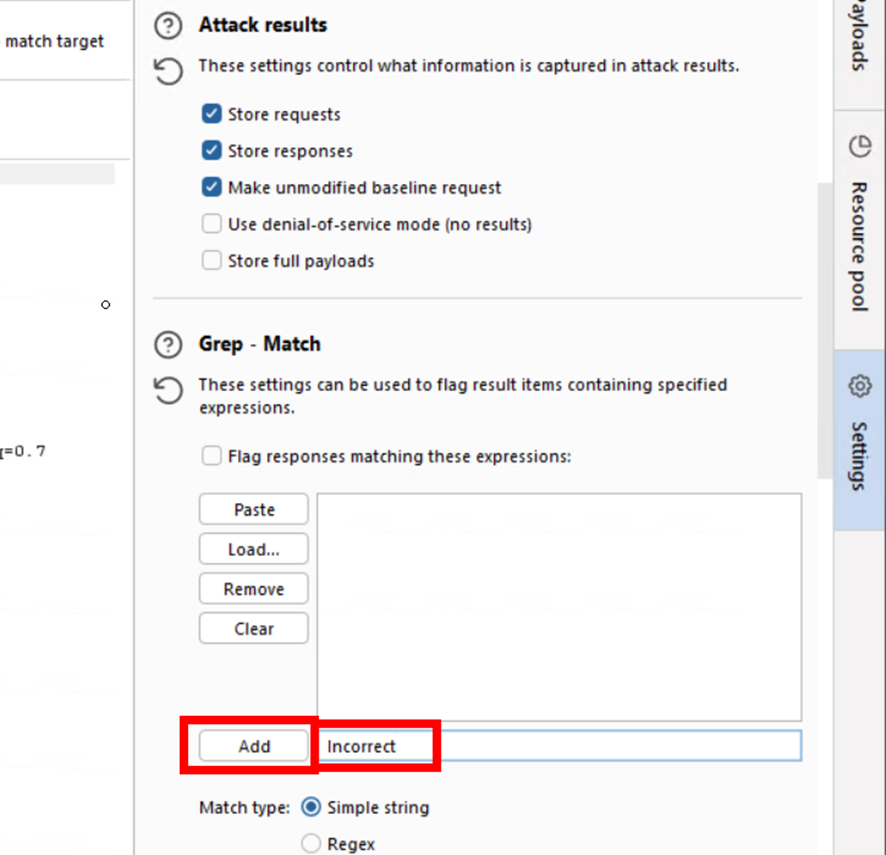The image size is (886, 855).
Task: Enable Flag responses matching these expressions
Action: point(211,455)
